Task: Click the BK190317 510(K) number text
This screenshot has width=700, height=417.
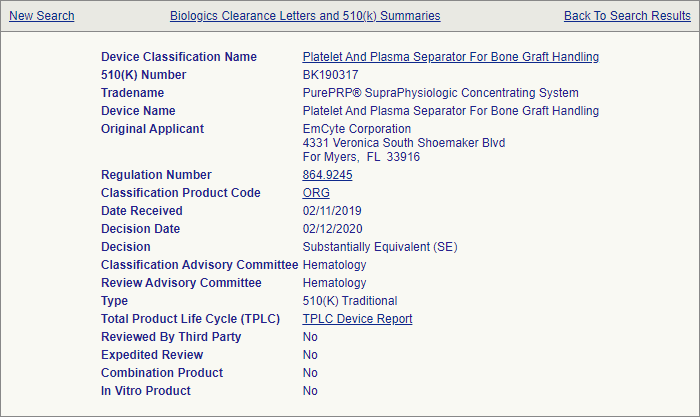Action: 331,75
